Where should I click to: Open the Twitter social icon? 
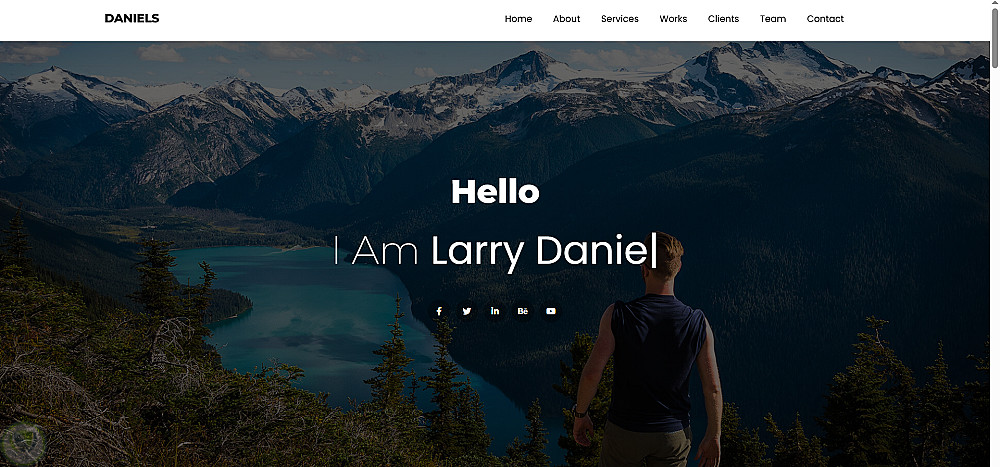click(467, 311)
